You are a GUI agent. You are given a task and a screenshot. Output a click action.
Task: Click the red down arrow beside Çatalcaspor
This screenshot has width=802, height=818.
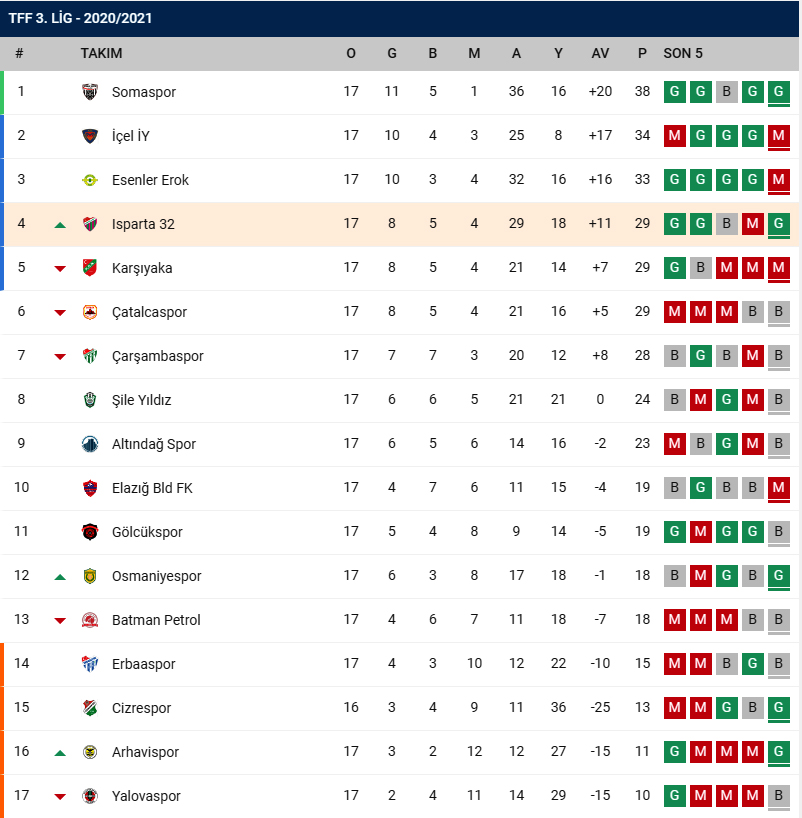pyautogui.click(x=60, y=313)
